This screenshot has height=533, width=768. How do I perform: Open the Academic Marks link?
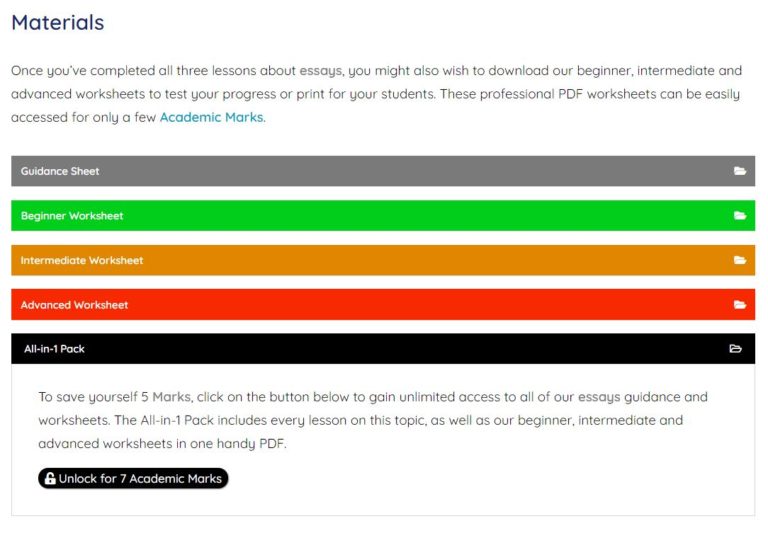point(212,117)
